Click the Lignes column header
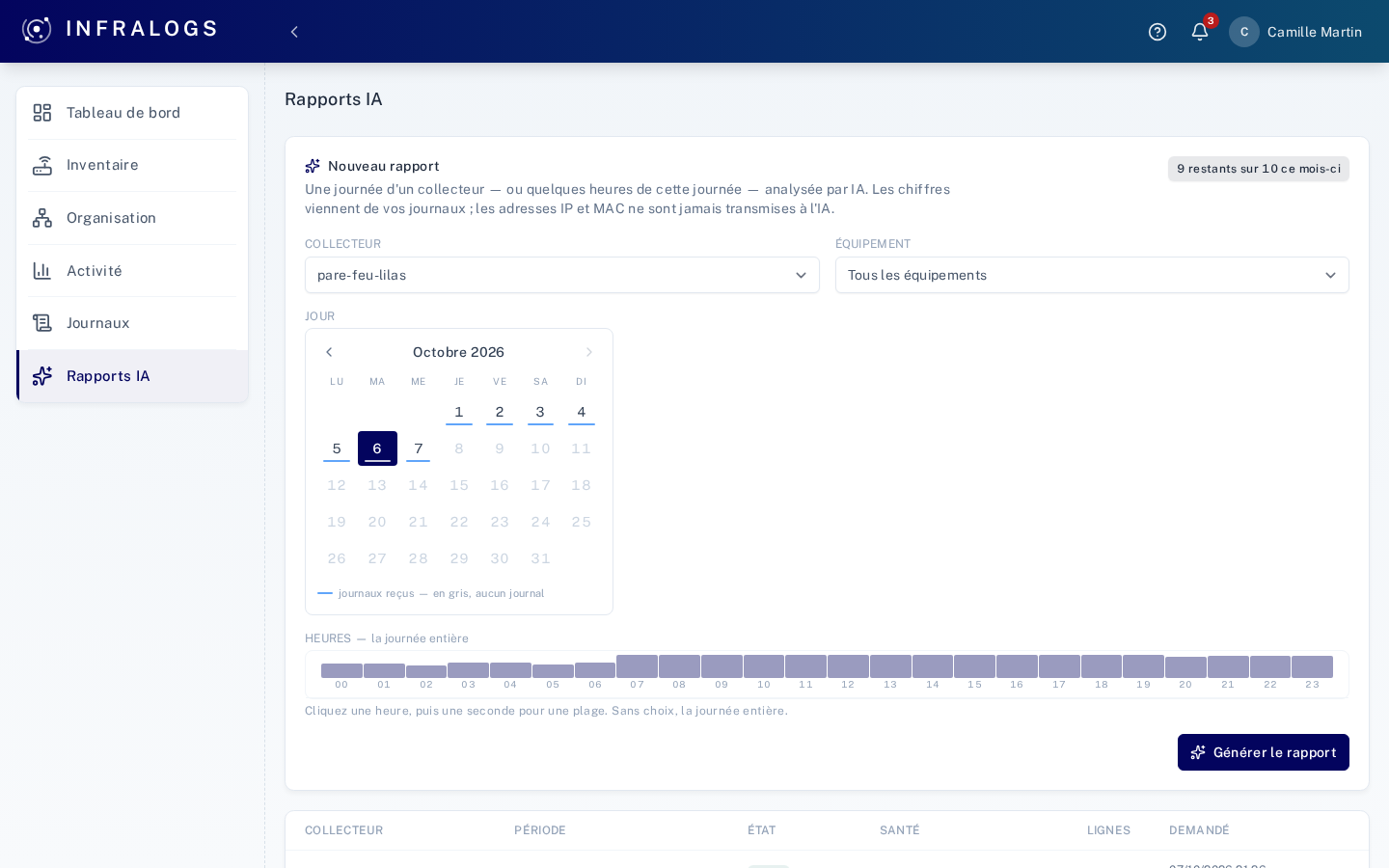Image resolution: width=1389 pixels, height=868 pixels. click(1108, 830)
